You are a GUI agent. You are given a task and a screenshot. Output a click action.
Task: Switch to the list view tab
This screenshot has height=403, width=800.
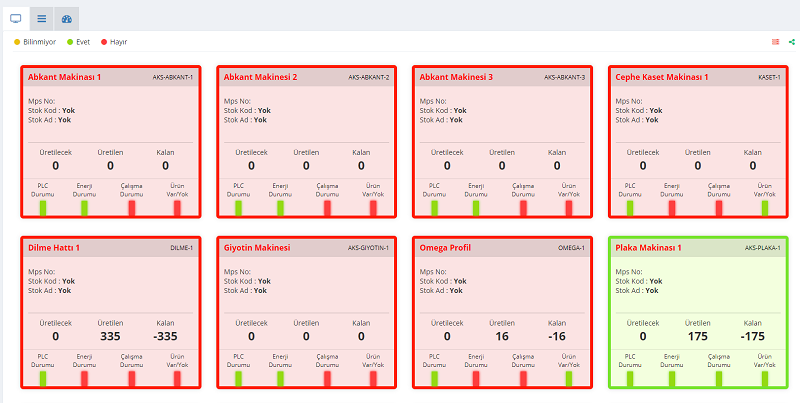41,18
